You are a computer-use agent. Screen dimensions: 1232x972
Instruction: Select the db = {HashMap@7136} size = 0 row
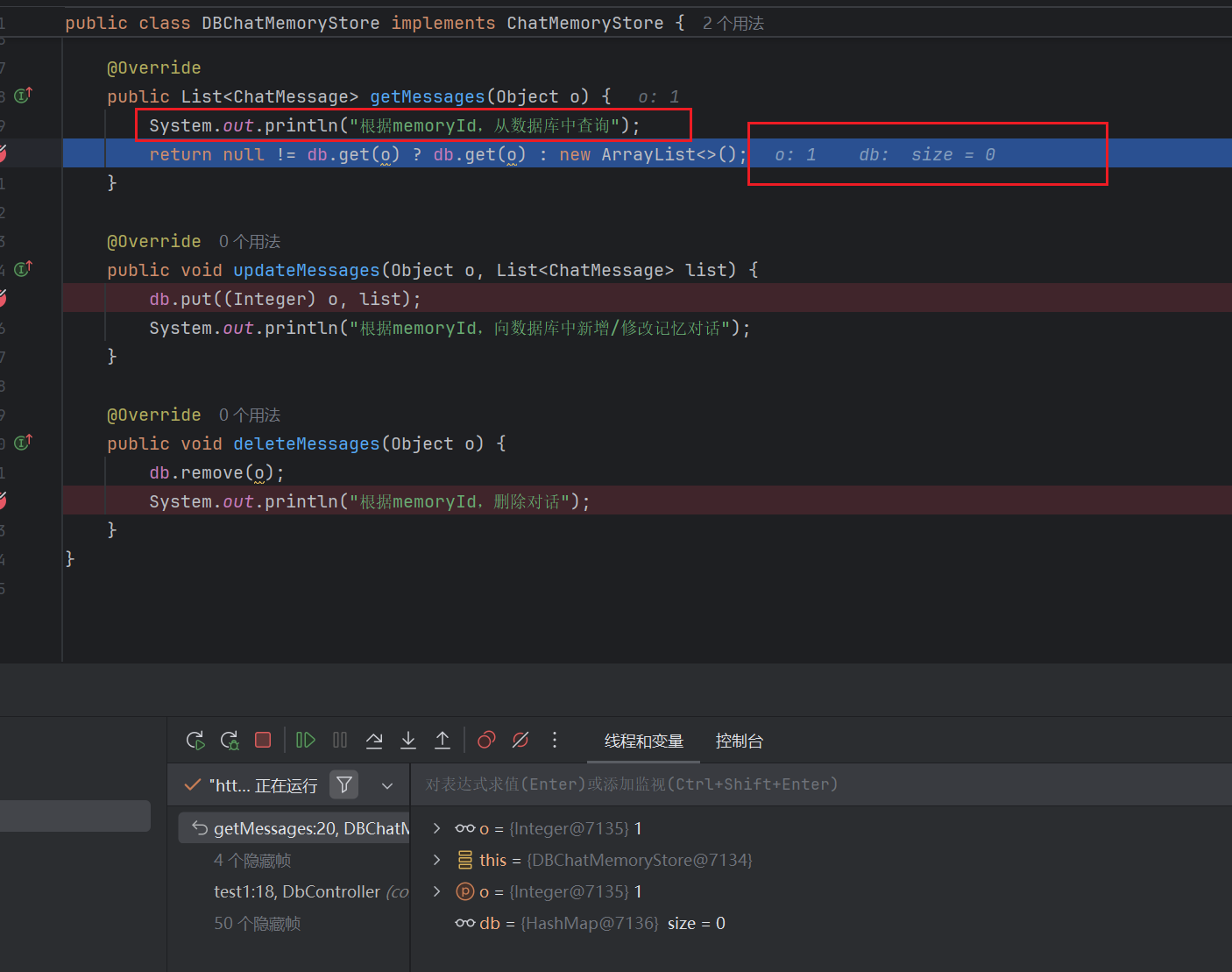coord(820,923)
